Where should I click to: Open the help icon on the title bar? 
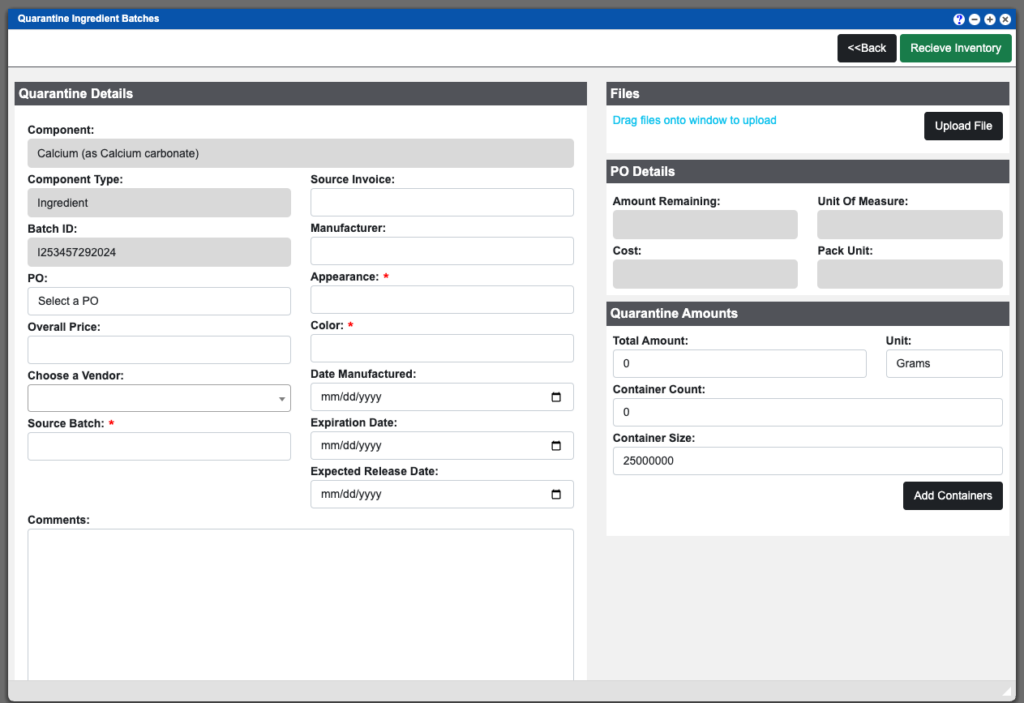(958, 19)
